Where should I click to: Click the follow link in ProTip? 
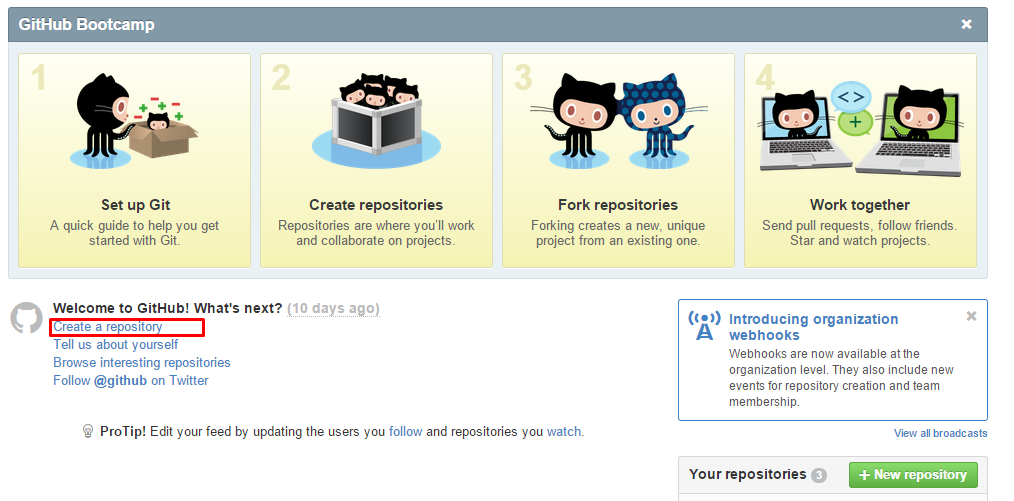[405, 432]
